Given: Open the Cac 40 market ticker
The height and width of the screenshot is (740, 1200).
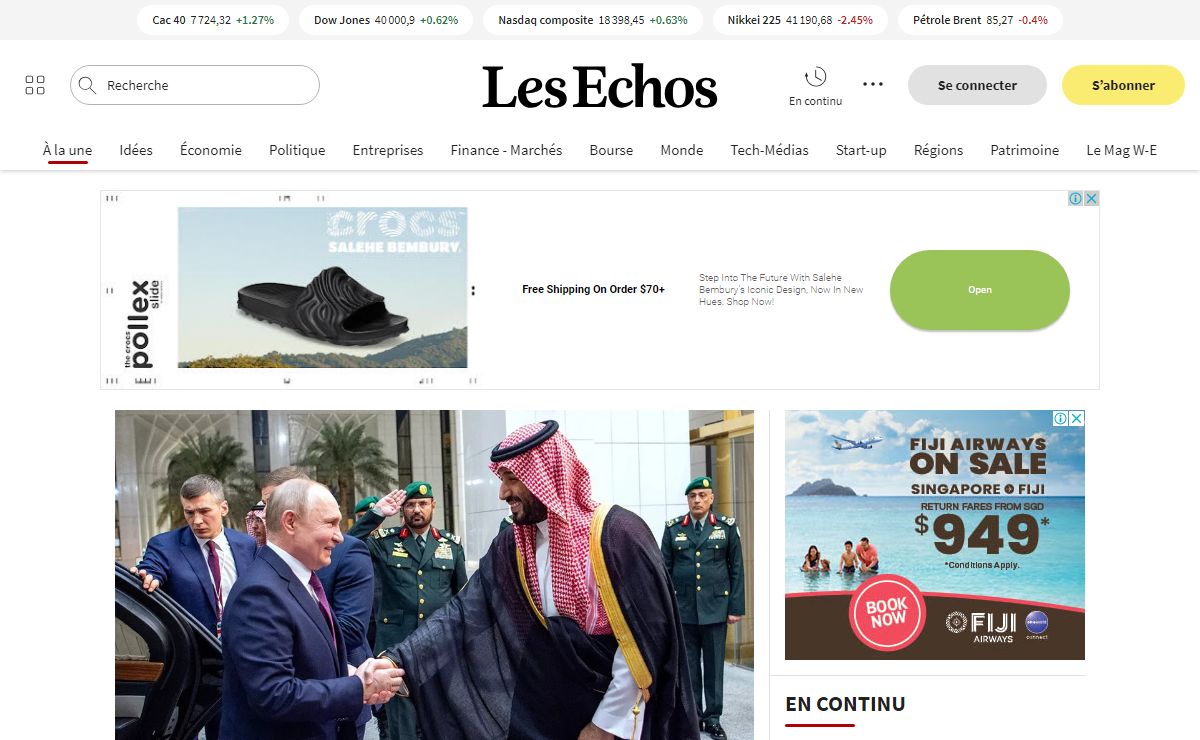Looking at the screenshot, I should 212,20.
